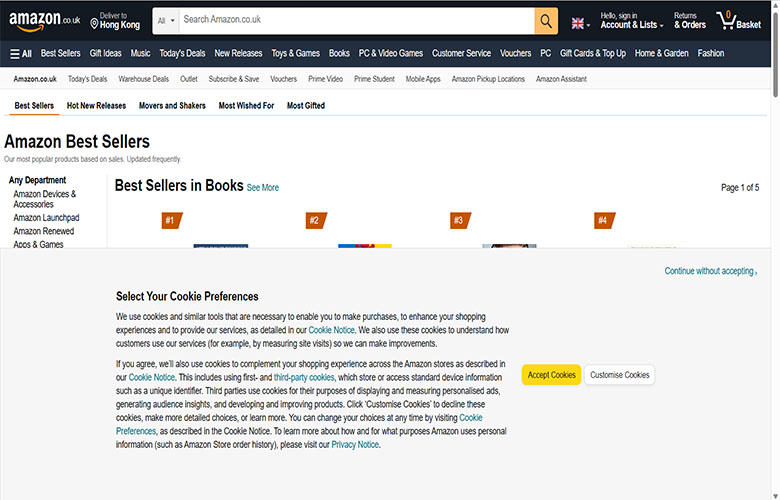This screenshot has width=780, height=500.
Task: Select Amazon Launchpad department
Action: point(46,218)
